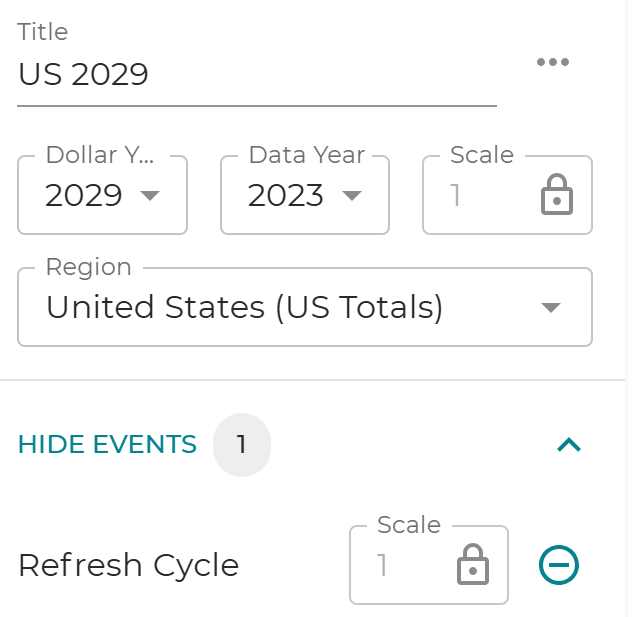642x617 pixels.
Task: Collapse the events section using the chevron
Action: coord(568,445)
